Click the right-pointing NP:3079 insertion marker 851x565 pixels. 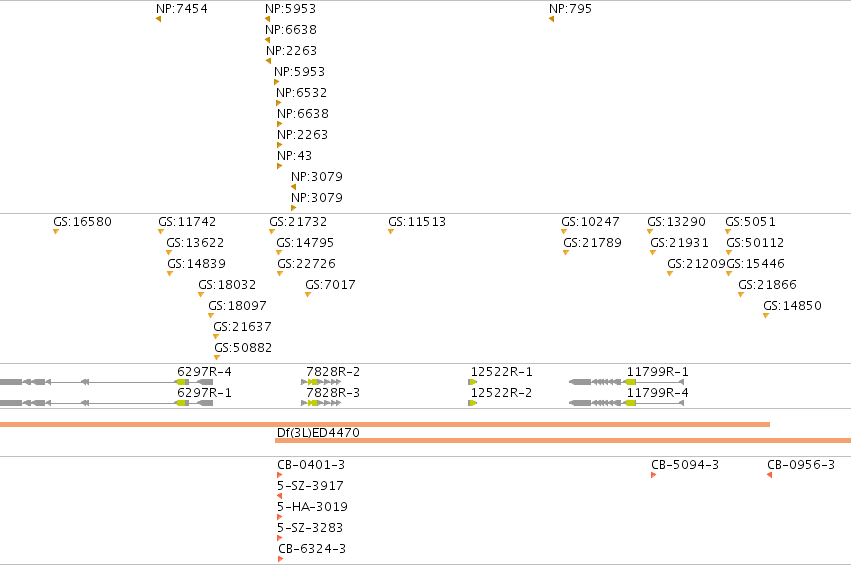click(x=294, y=208)
